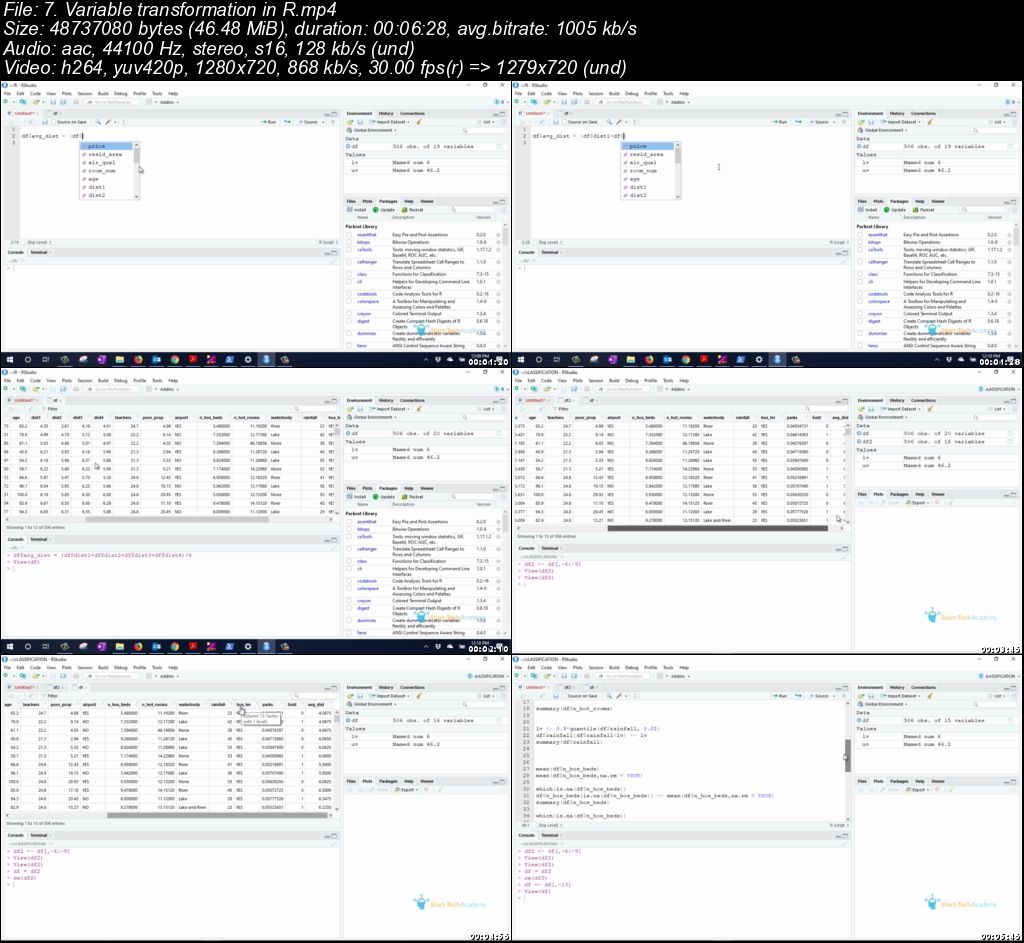Click the editor search magnifier in 00:01:20 frame
Viewport: 1024px width, 943px height.
98,122
